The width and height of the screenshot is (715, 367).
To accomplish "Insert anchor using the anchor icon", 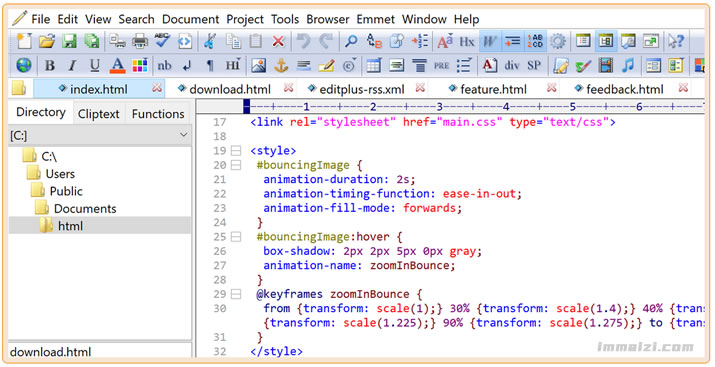I will pos(281,66).
